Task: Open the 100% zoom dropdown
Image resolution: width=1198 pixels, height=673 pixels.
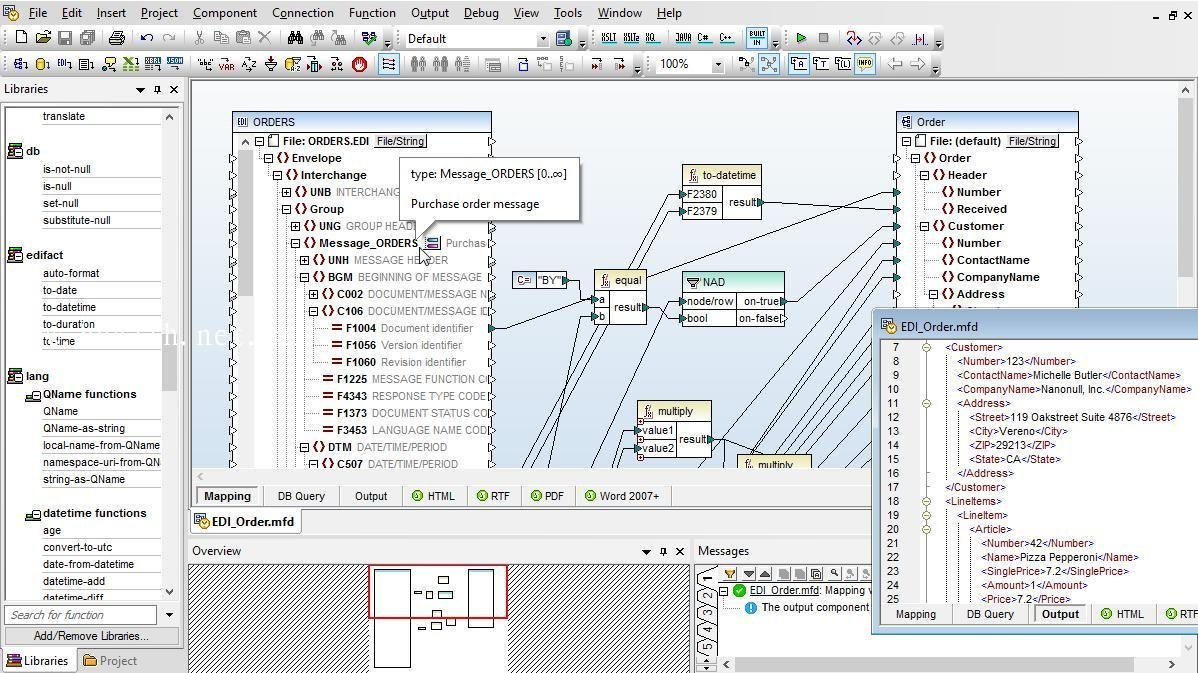Action: (x=717, y=65)
